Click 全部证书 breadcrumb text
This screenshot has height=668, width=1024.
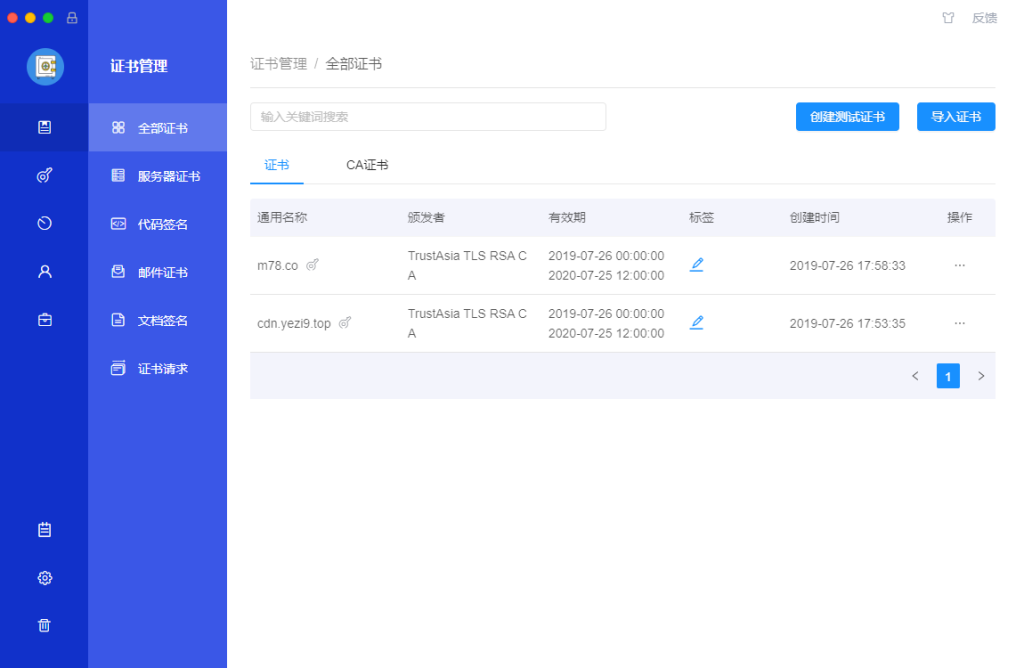click(x=353, y=64)
